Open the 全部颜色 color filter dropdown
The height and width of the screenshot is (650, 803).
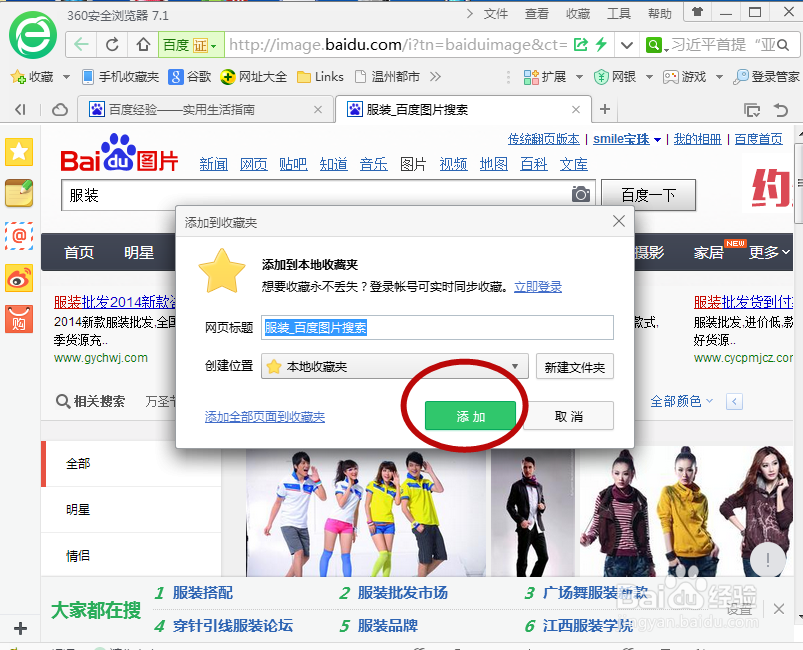[682, 401]
